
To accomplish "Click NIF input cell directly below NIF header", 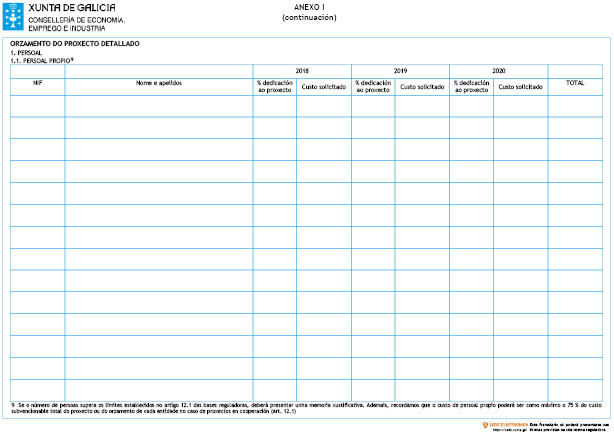I will click(x=38, y=106).
